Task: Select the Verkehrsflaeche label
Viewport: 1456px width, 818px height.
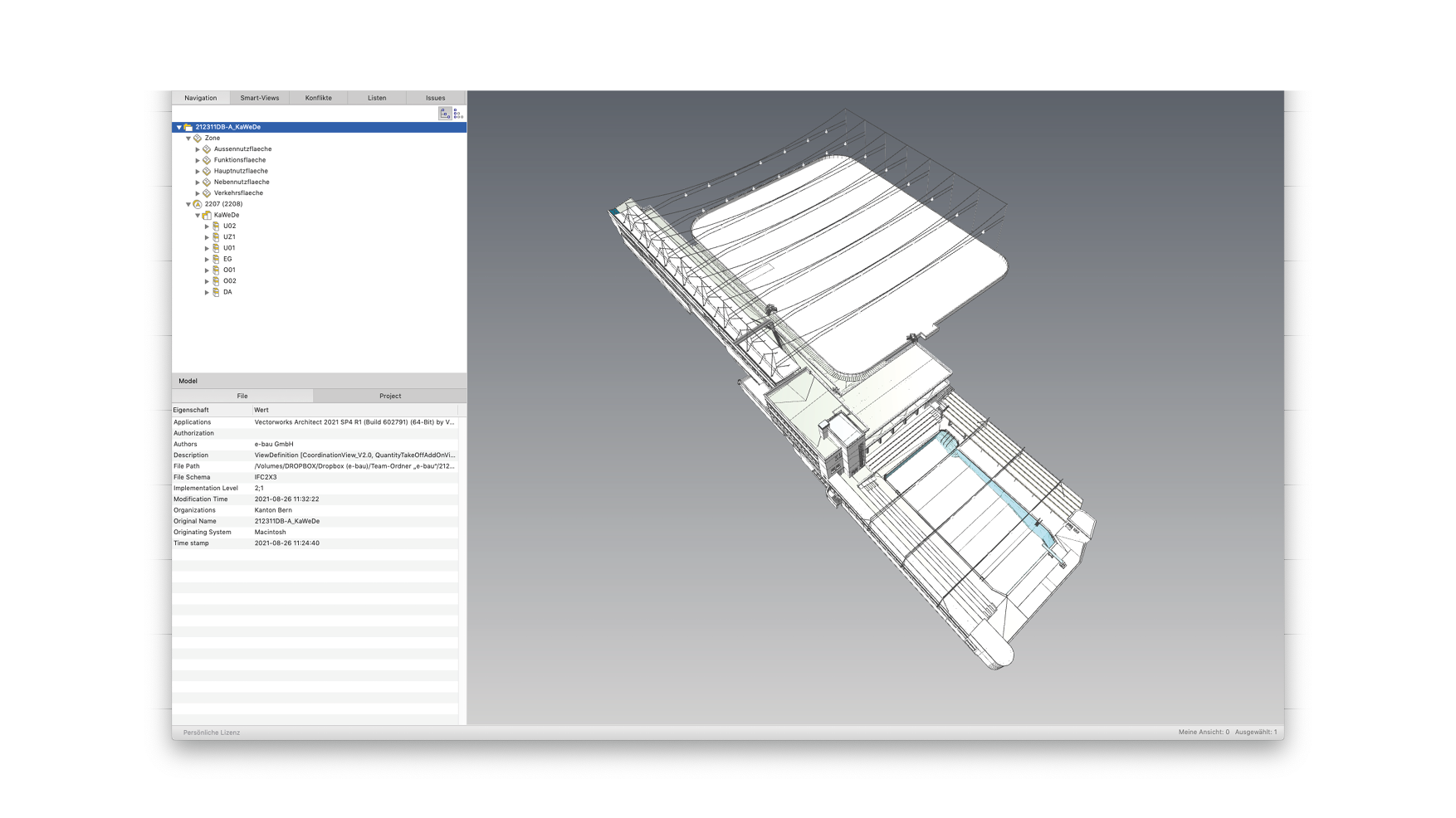Action: (x=238, y=193)
